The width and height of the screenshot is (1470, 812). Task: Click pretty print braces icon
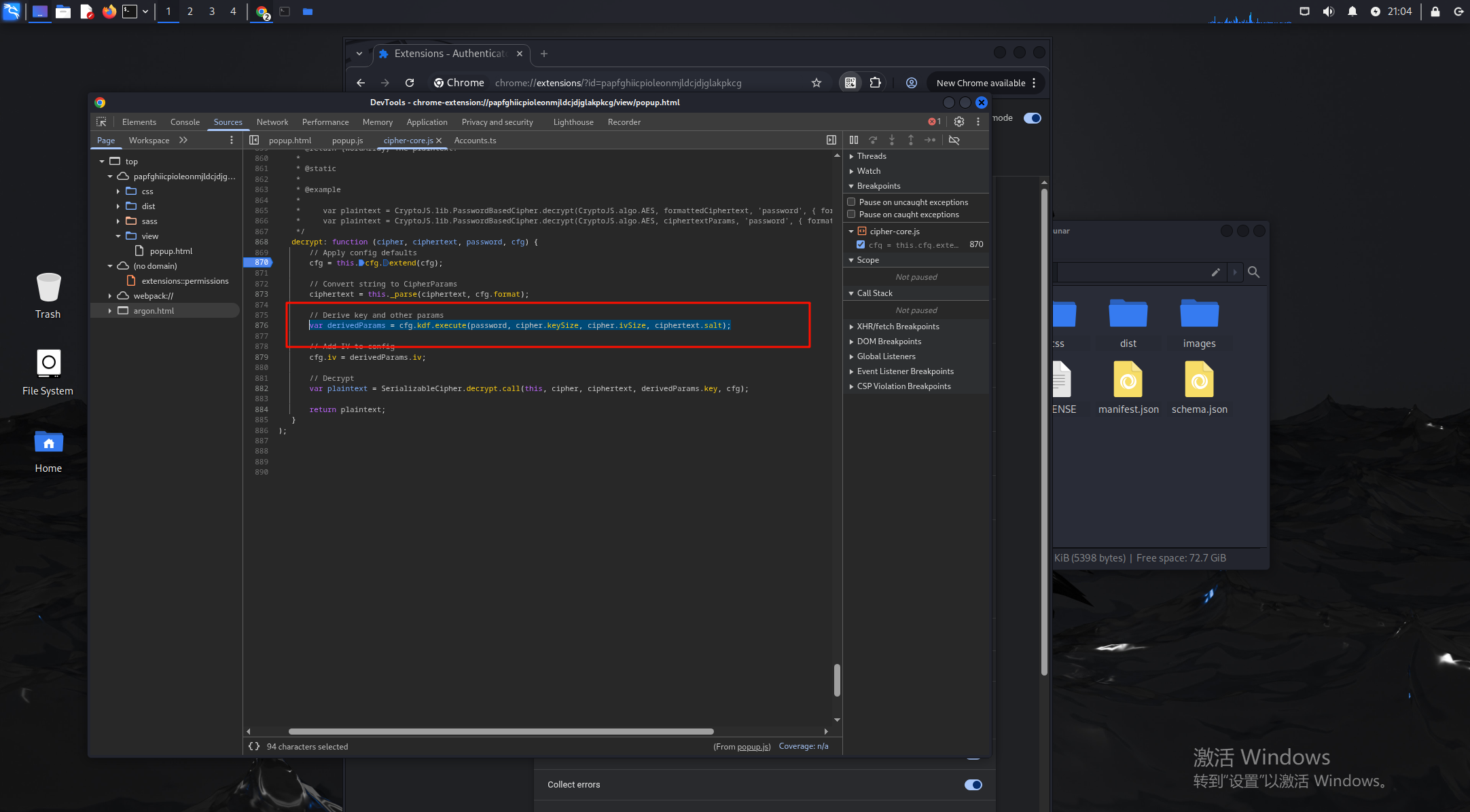pos(254,746)
